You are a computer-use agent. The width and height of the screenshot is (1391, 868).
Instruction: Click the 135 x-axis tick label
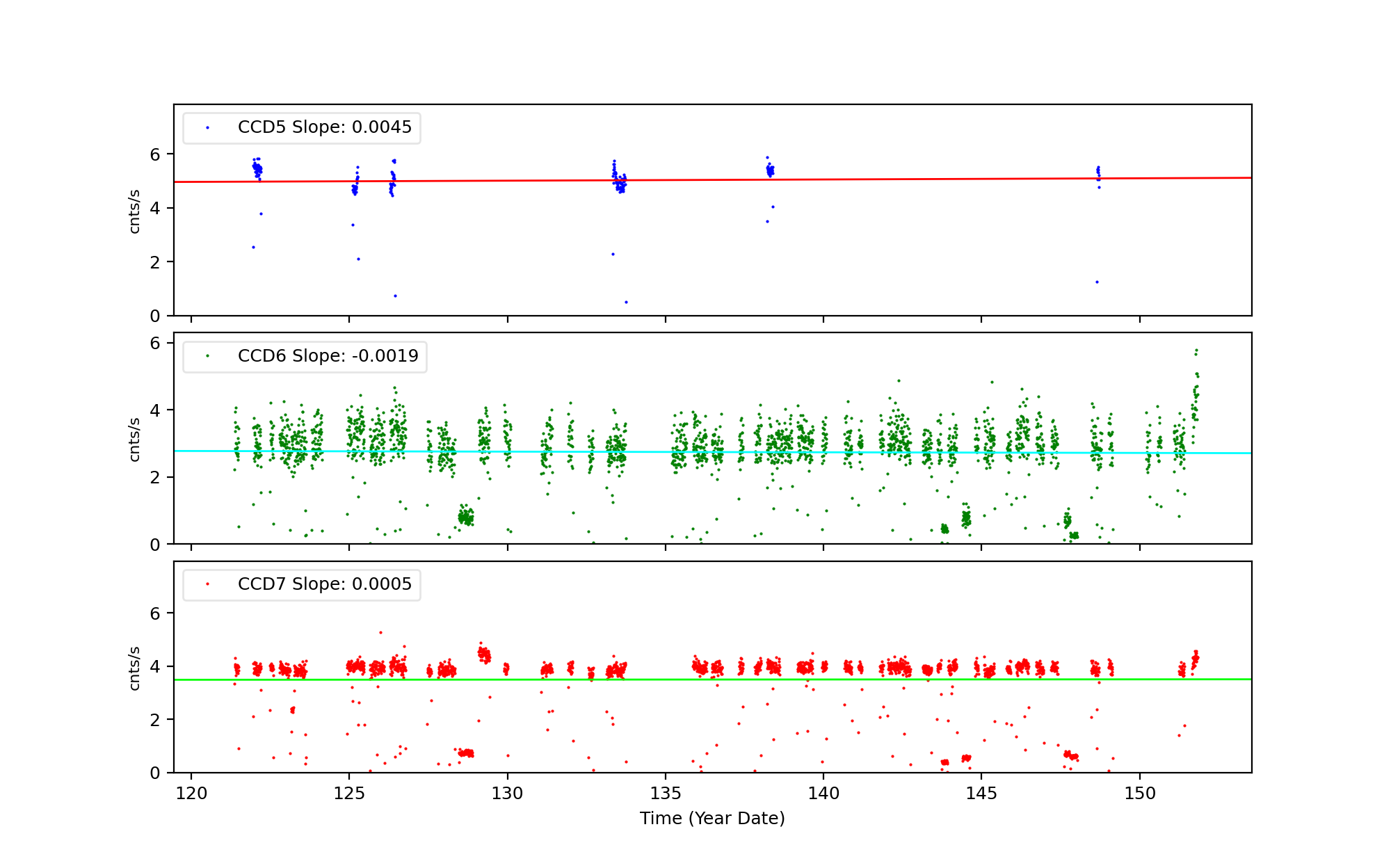pos(666,794)
